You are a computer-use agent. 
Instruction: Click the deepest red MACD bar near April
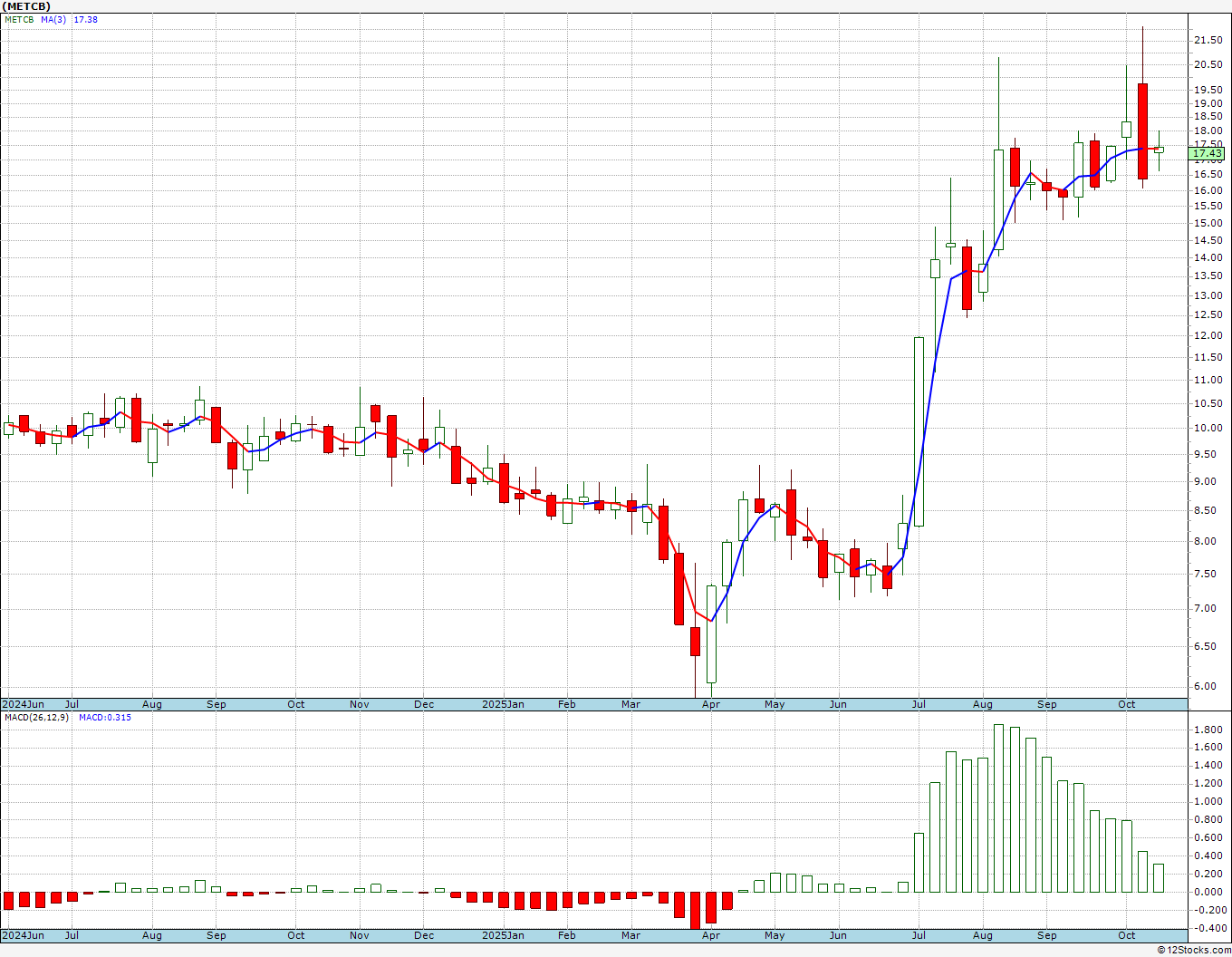pyautogui.click(x=696, y=911)
